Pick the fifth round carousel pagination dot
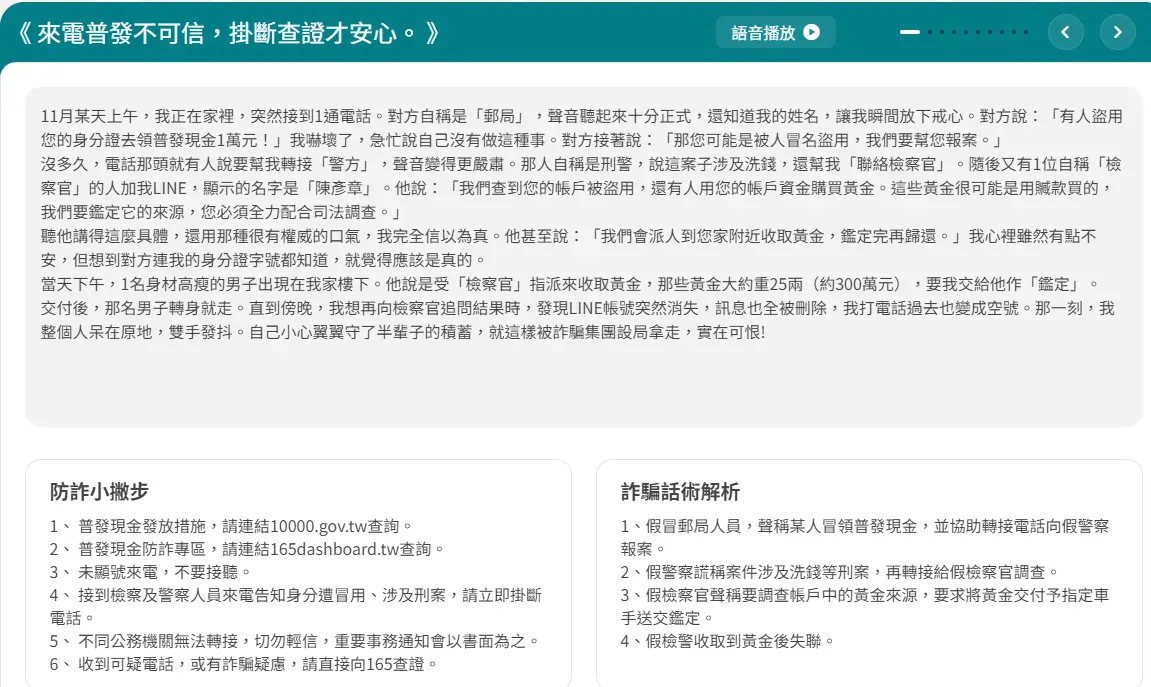This screenshot has height=687, width=1151. (x=978, y=32)
